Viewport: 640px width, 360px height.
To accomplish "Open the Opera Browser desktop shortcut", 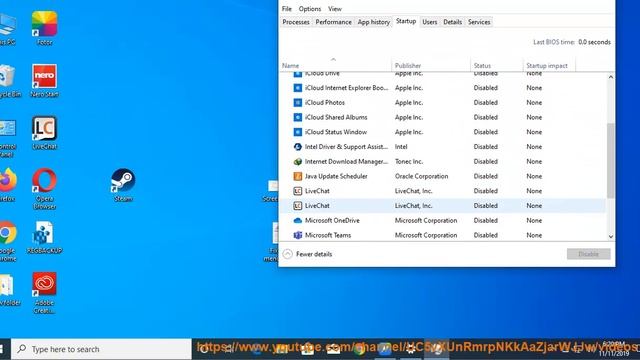I will (x=44, y=189).
